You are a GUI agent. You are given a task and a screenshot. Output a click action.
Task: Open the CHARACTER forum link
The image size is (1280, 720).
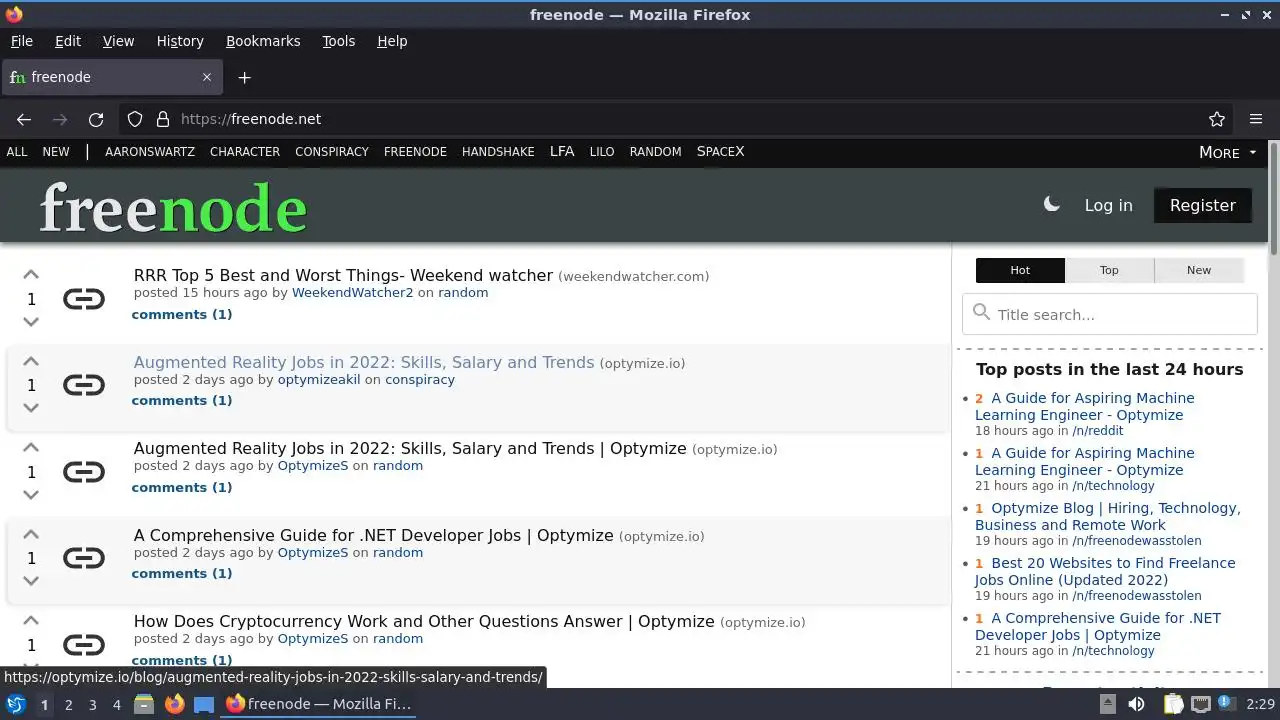pos(245,152)
